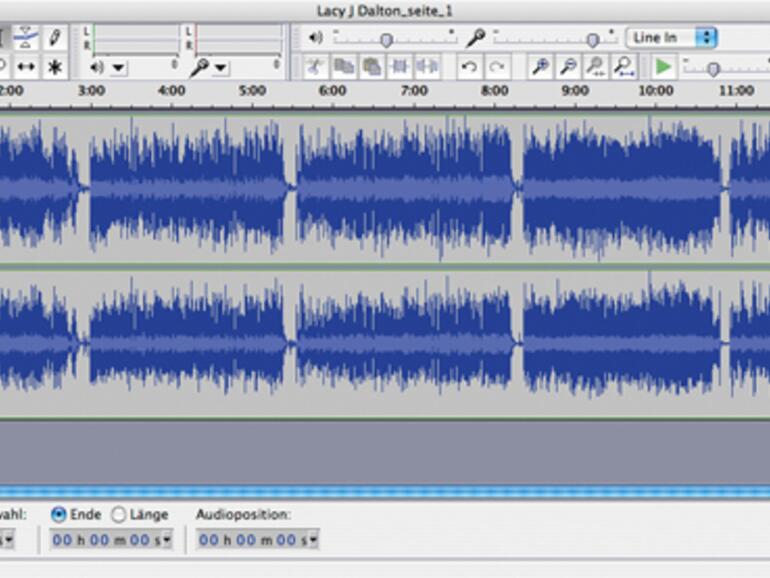Click the Copy icon in edit toolbar
The width and height of the screenshot is (770, 578).
pyautogui.click(x=343, y=67)
